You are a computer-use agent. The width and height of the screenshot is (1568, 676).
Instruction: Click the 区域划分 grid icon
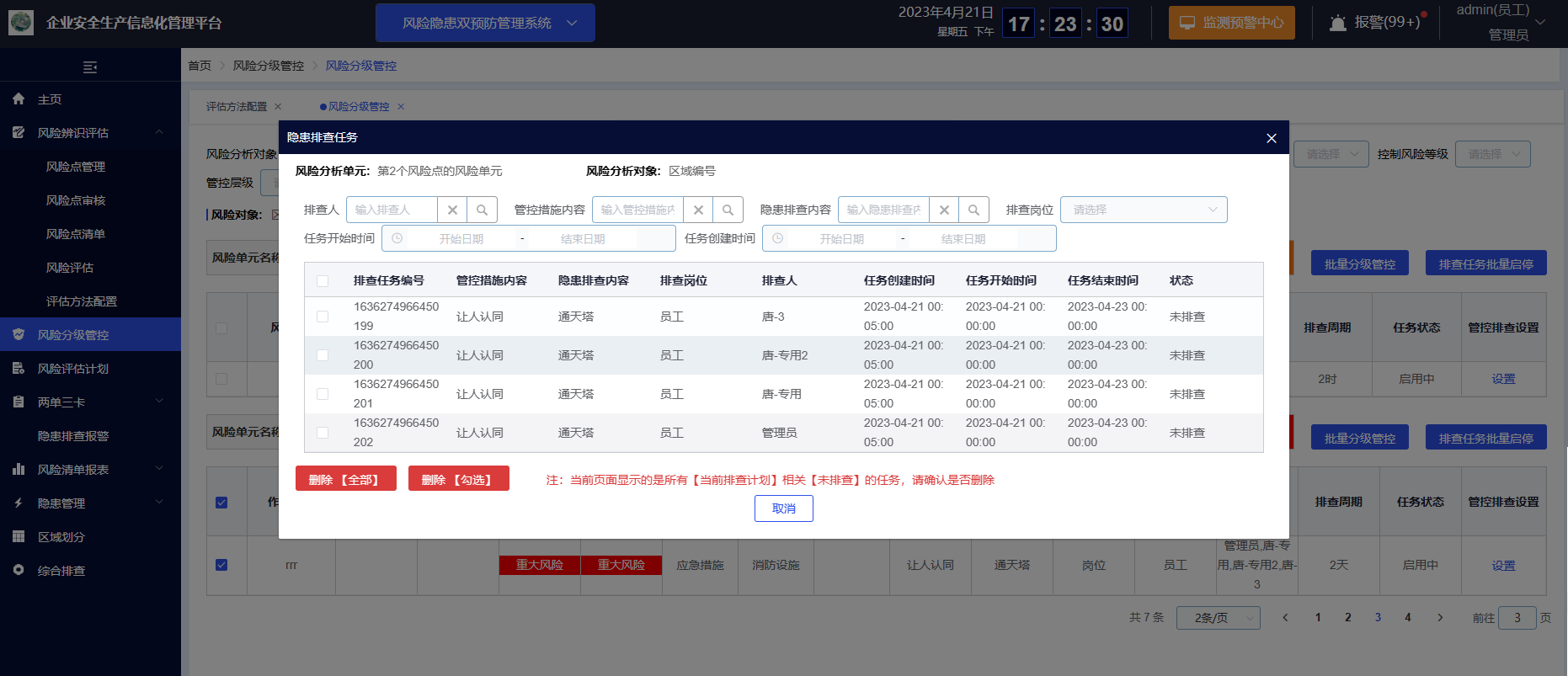(x=19, y=537)
